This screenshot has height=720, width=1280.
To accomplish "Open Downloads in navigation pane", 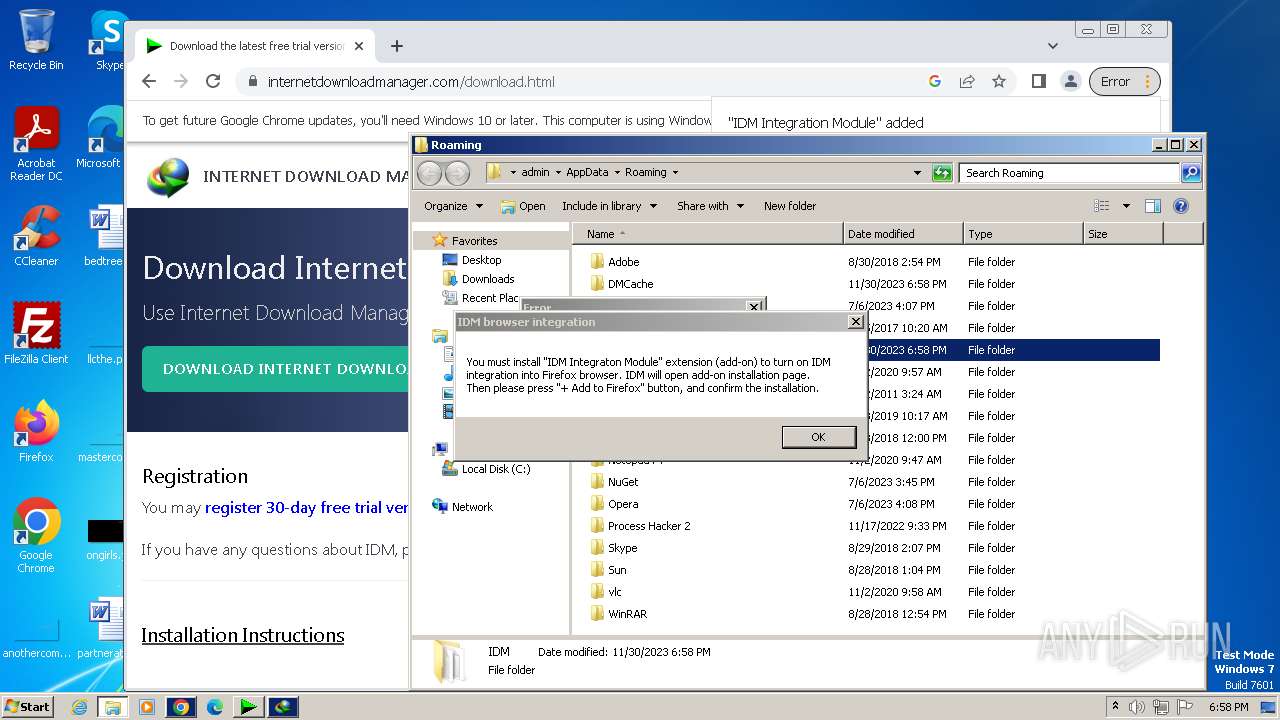I will point(488,279).
